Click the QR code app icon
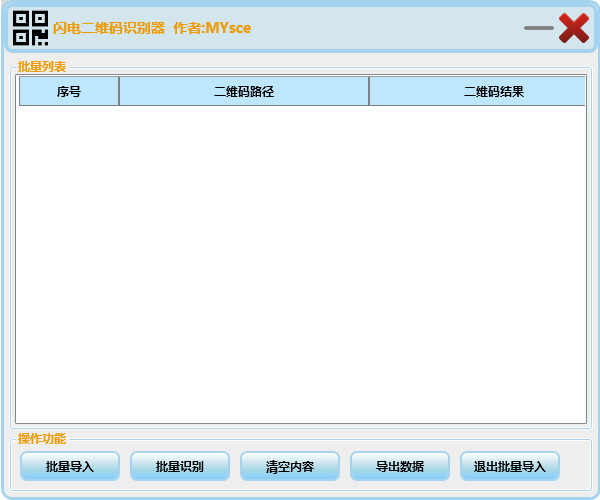The image size is (600, 500). tap(30, 28)
